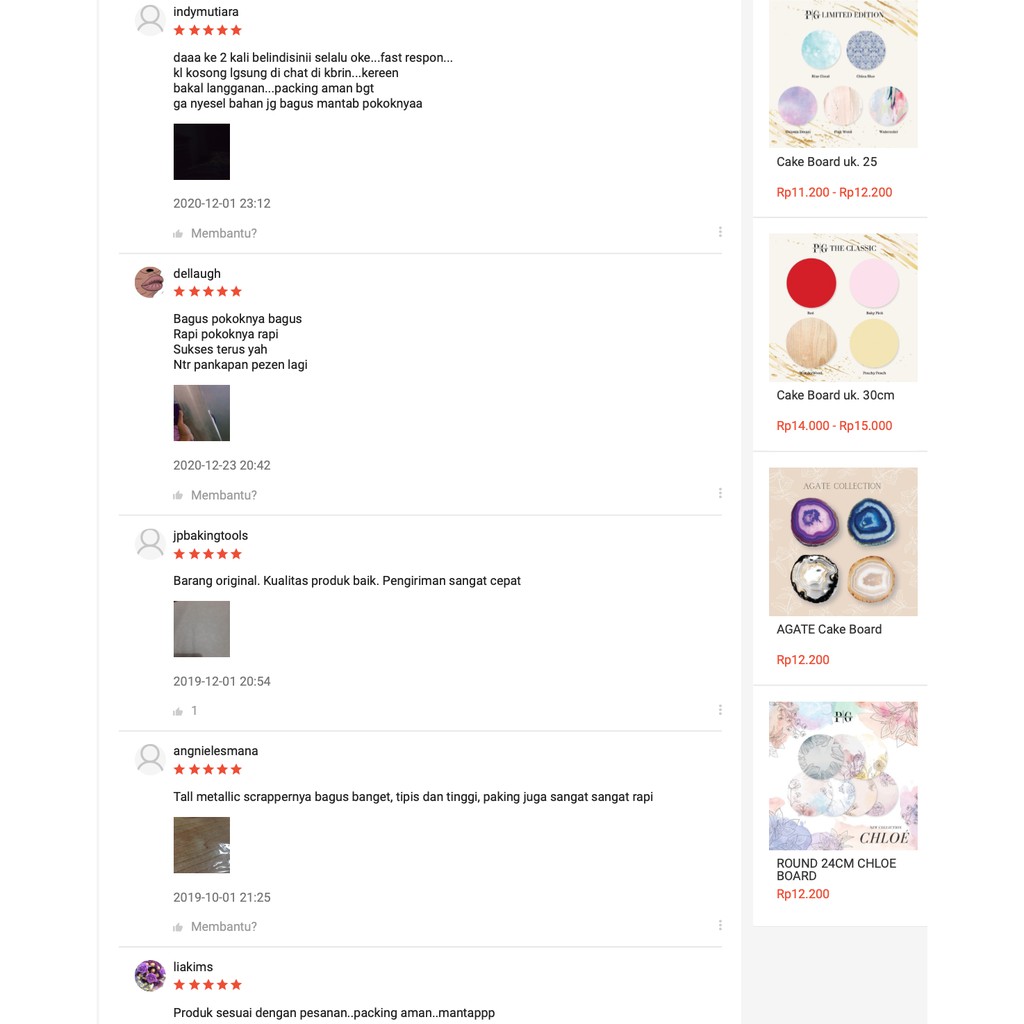This screenshot has width=1024, height=1024.
Task: Open the three-dot menu on angnielesmana's review
Action: [720, 926]
